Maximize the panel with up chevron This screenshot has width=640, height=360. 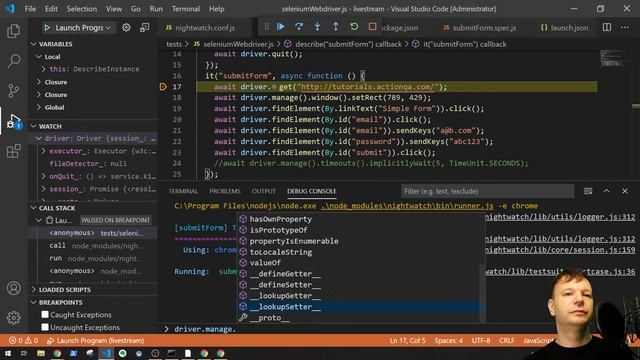point(607,191)
